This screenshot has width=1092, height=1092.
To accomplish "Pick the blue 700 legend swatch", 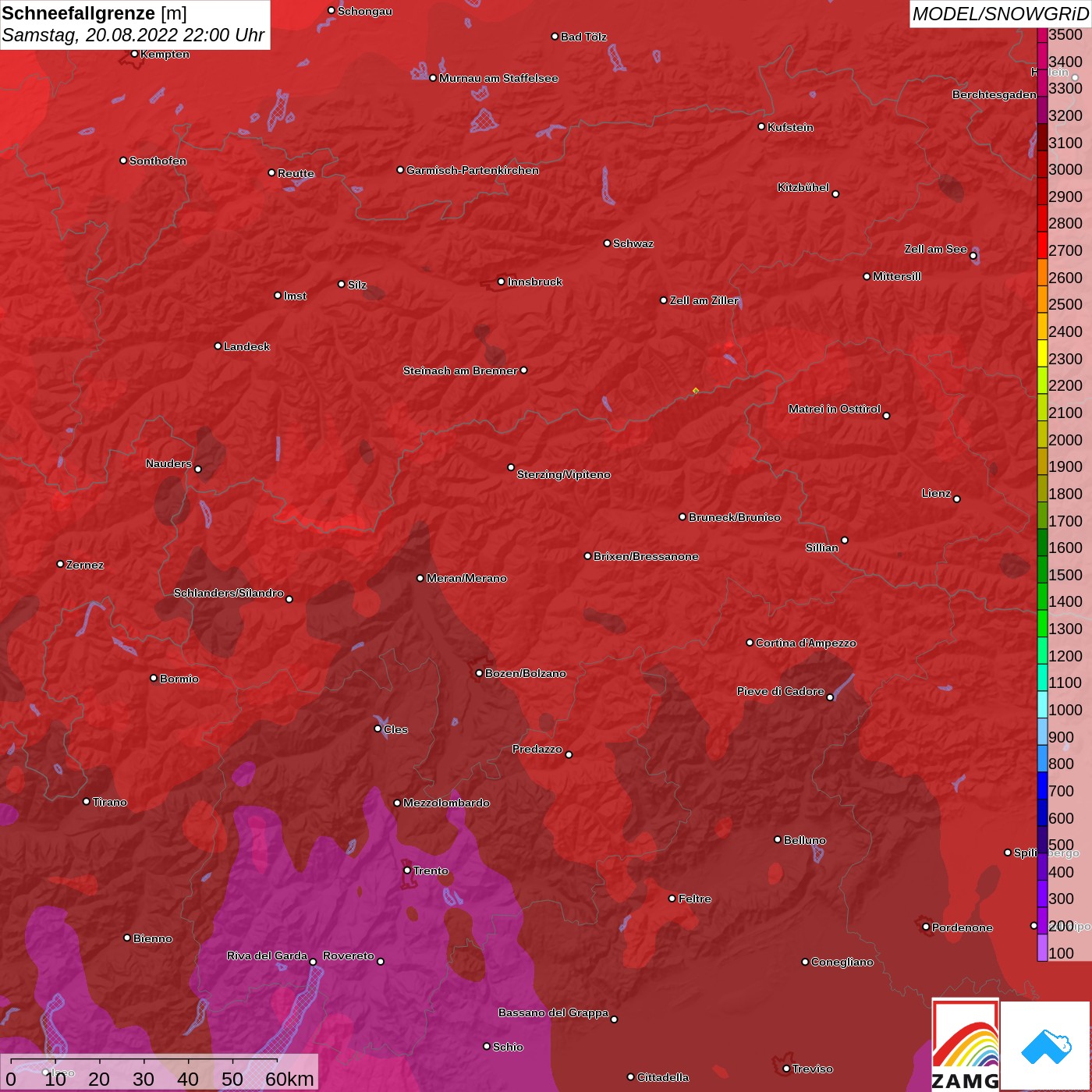I will point(1042,785).
